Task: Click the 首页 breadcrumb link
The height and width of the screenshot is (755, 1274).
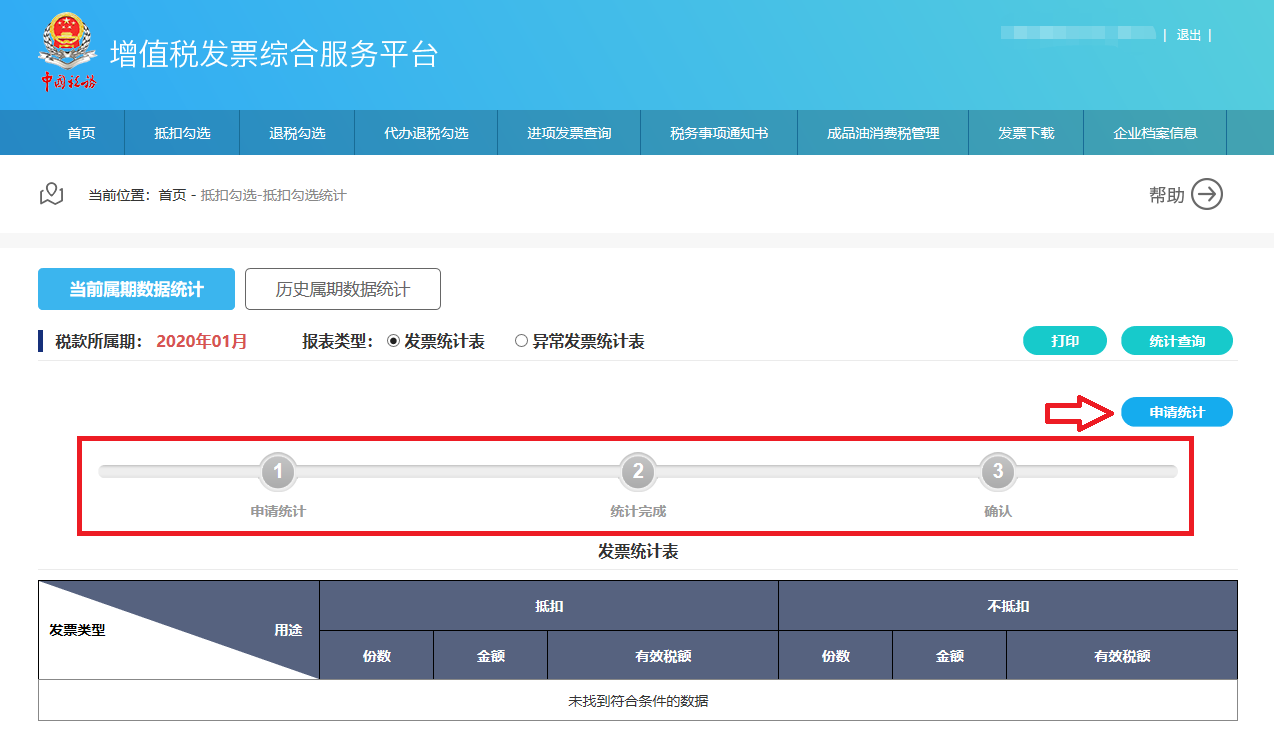Action: pos(172,195)
